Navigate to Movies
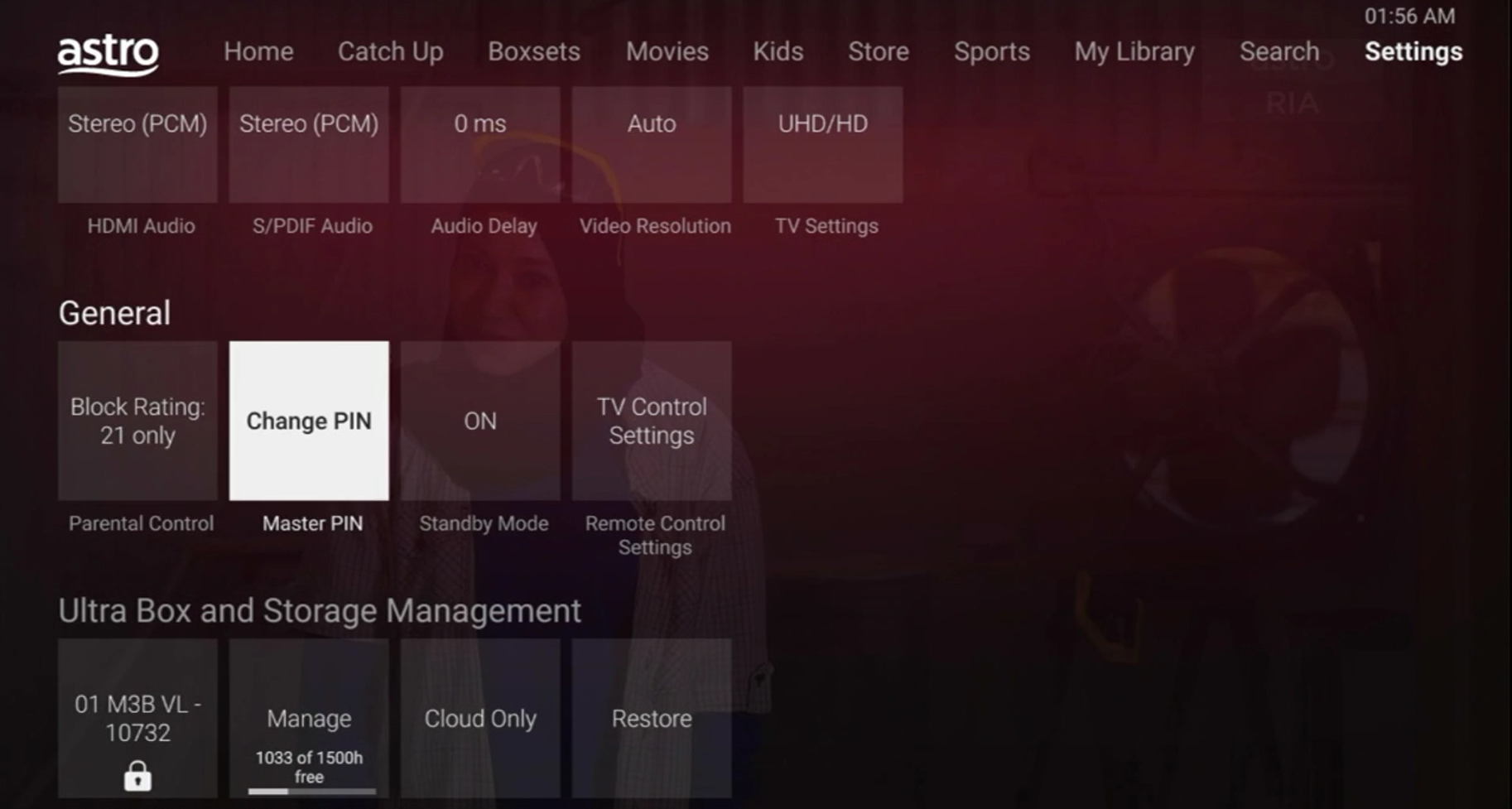Image resolution: width=1512 pixels, height=809 pixels. 667,51
